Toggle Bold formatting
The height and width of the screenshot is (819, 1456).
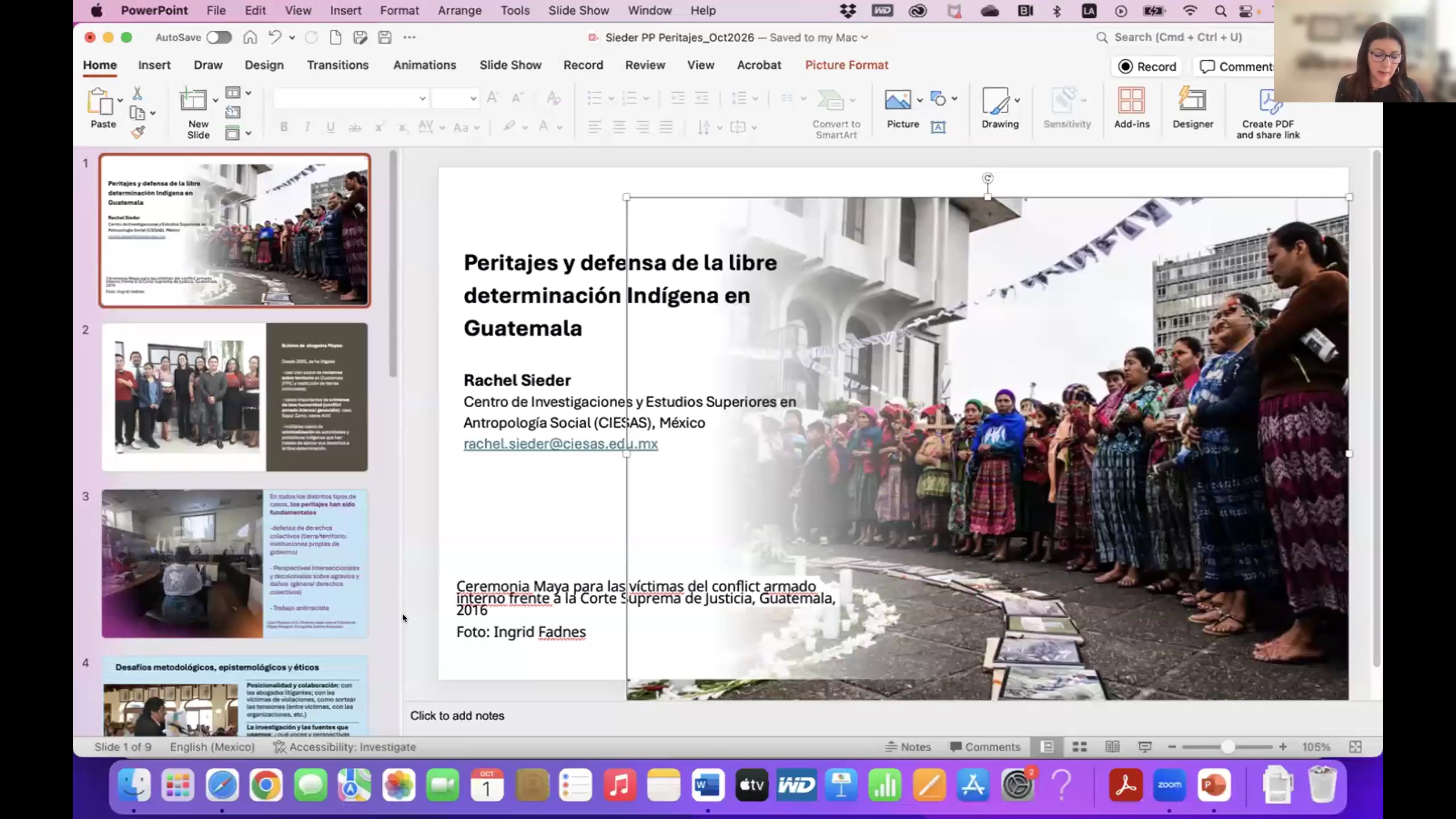click(284, 127)
